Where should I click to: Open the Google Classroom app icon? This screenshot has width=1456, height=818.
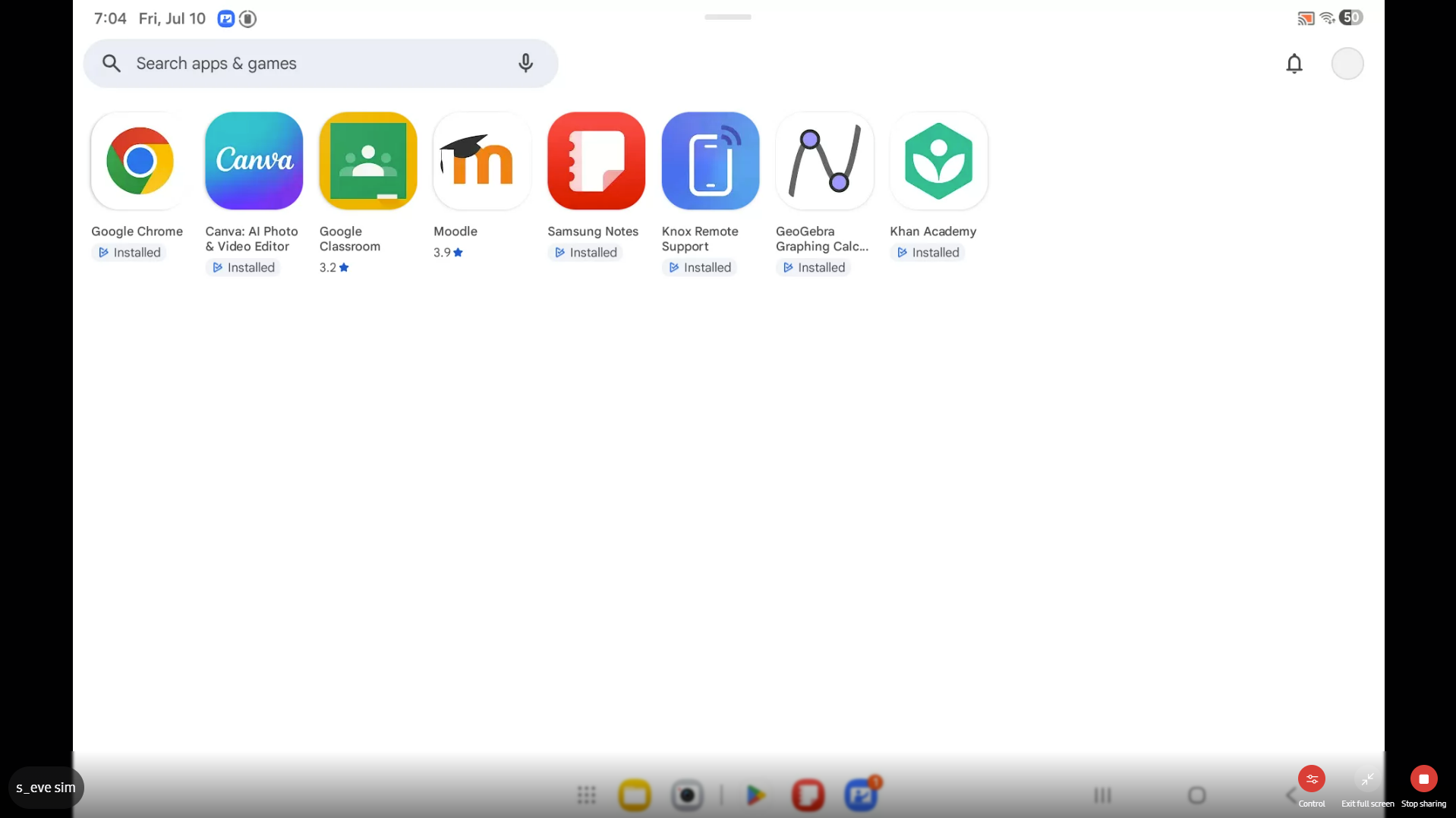point(368,161)
